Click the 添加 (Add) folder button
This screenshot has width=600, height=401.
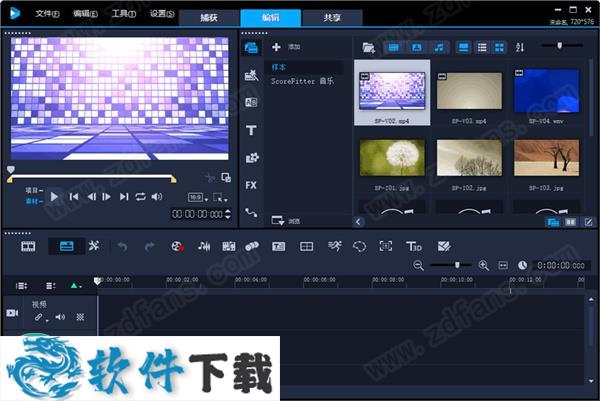(x=287, y=47)
